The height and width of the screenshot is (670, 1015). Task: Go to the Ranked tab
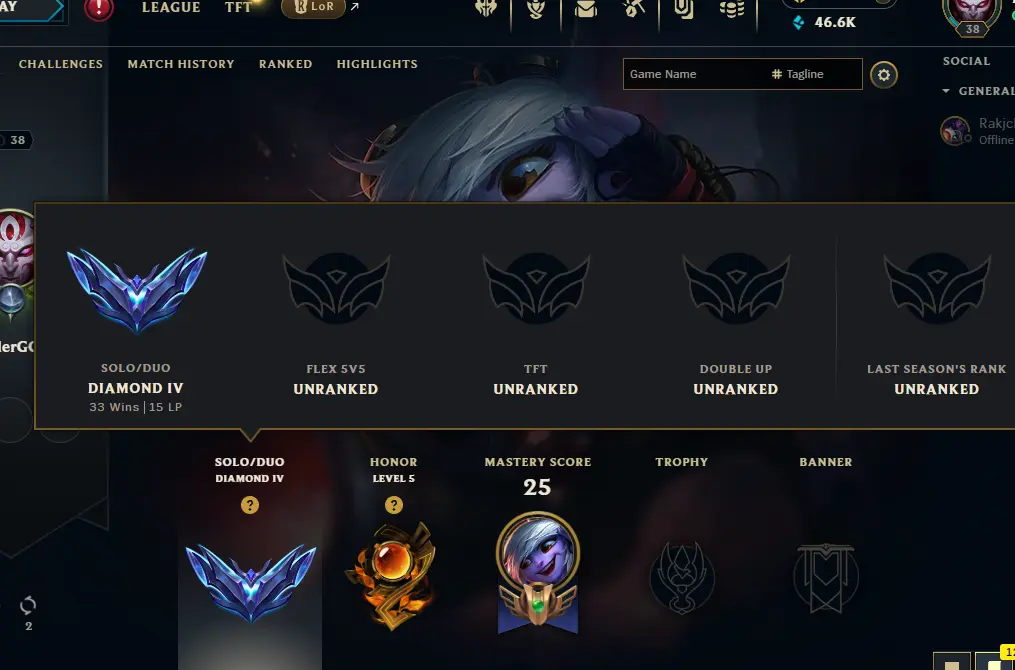pyautogui.click(x=285, y=64)
